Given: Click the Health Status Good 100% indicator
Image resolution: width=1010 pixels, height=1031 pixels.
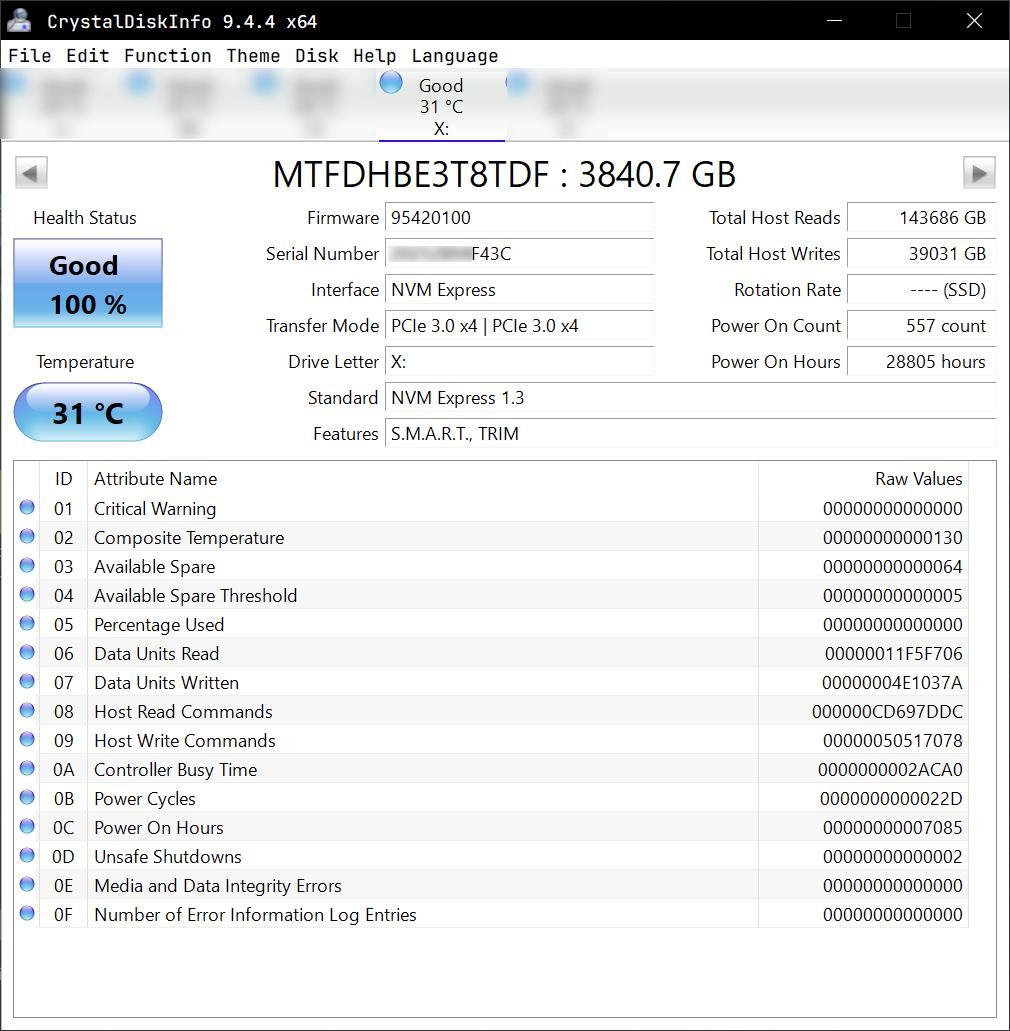Looking at the screenshot, I should pyautogui.click(x=87, y=282).
